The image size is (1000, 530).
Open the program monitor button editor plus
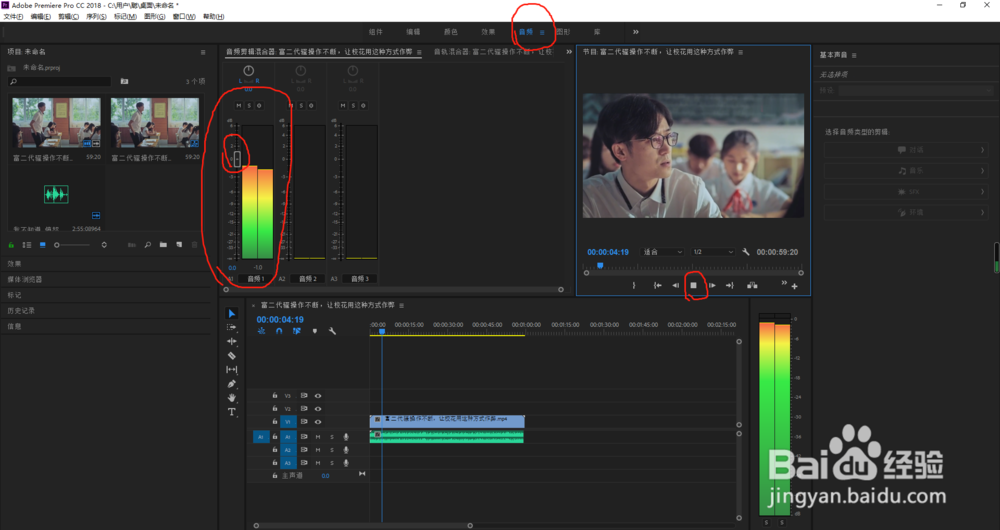click(x=795, y=286)
